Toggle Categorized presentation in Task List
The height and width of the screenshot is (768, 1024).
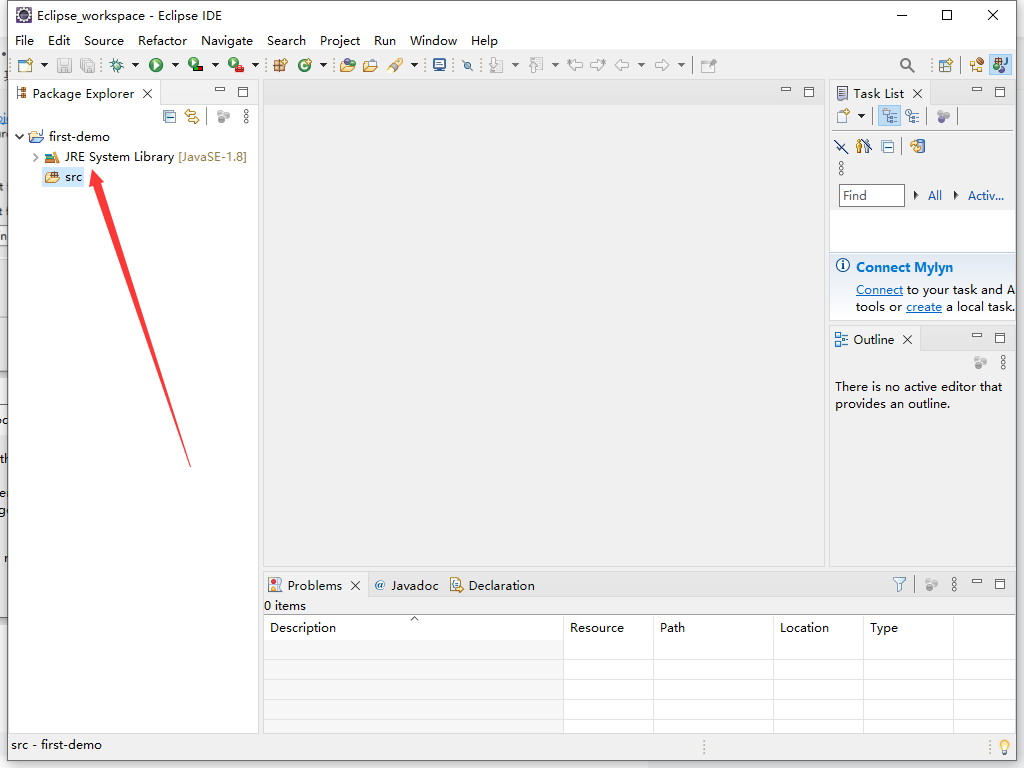pos(889,116)
